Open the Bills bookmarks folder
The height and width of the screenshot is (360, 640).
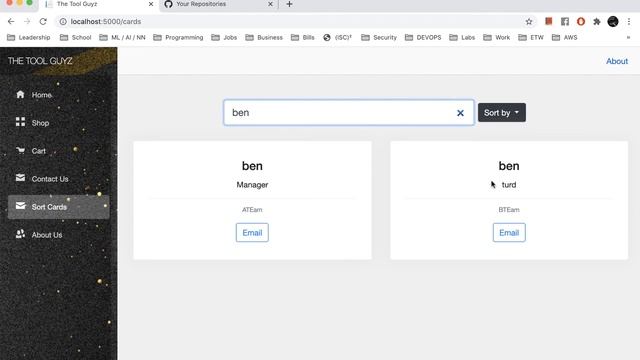pos(302,38)
